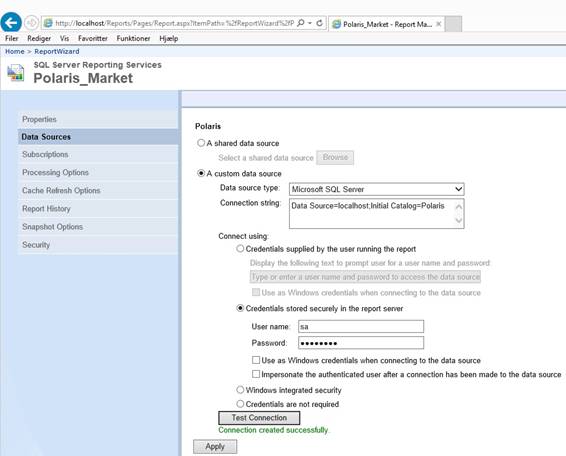Click the Browse button for shared source

335,157
